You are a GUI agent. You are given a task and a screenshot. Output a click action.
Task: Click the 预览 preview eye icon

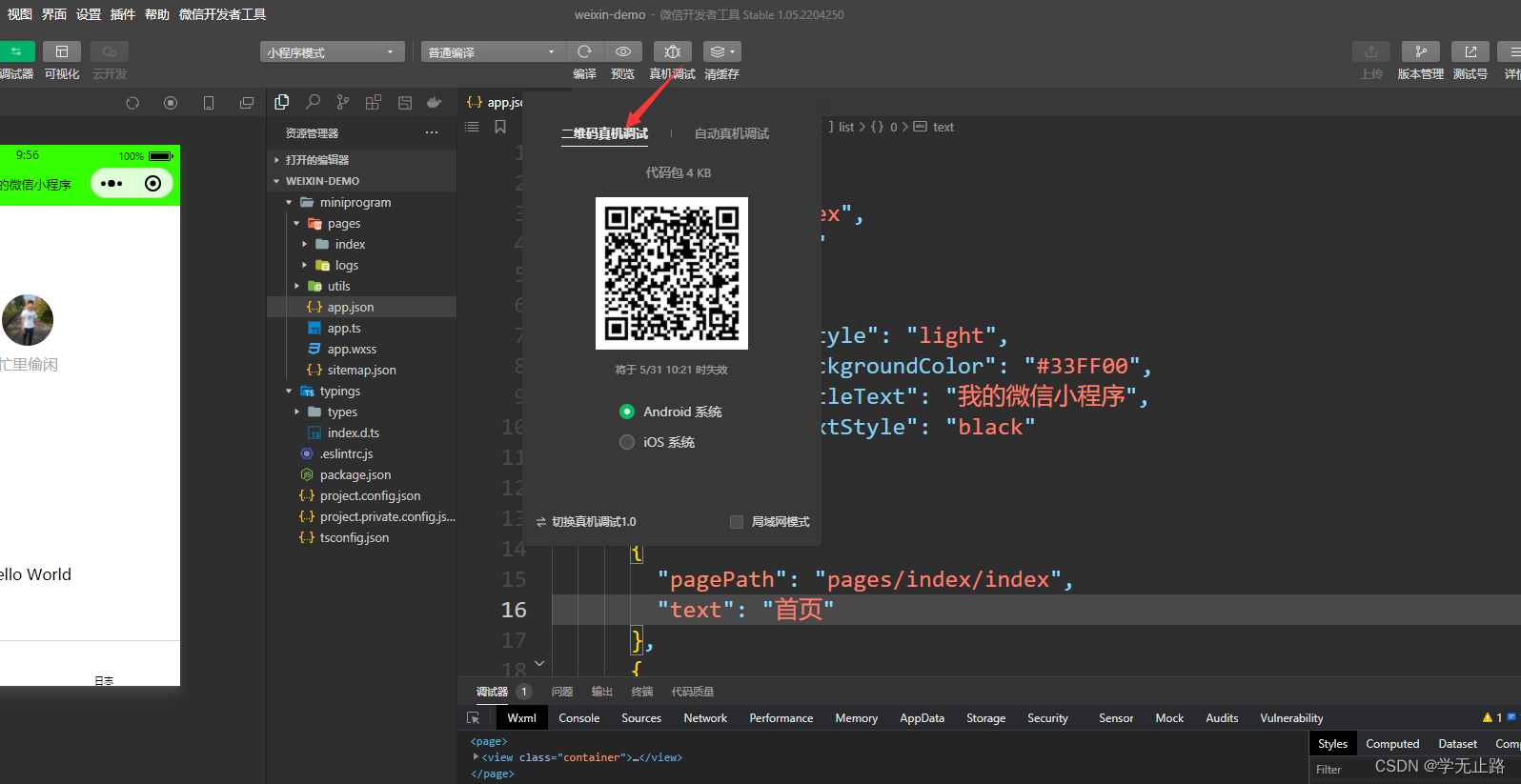tap(622, 51)
